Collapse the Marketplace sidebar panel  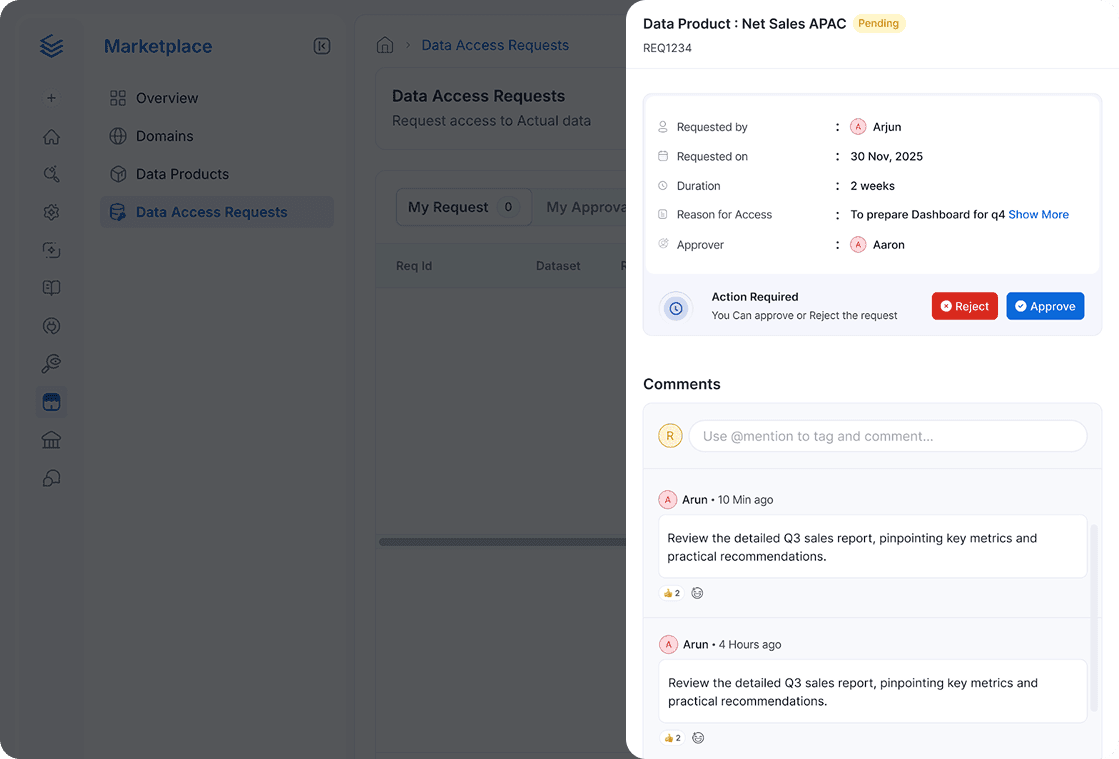tap(322, 46)
